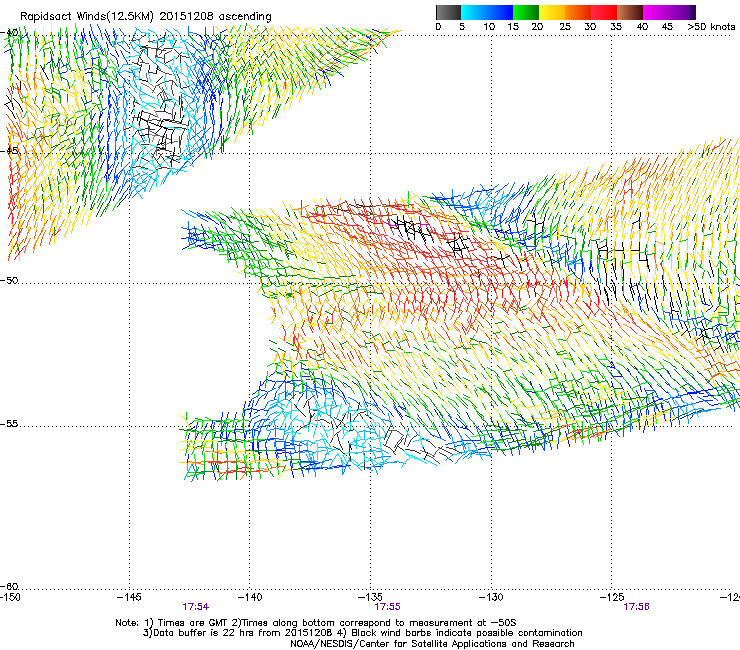Click the purple 17:56 time marker
This screenshot has height=650, width=740.
pos(636,607)
